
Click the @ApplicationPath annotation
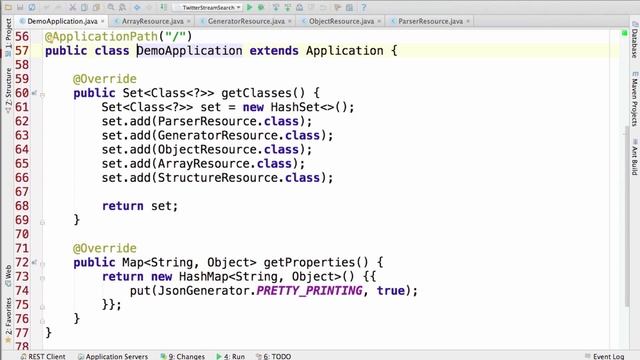pos(101,37)
